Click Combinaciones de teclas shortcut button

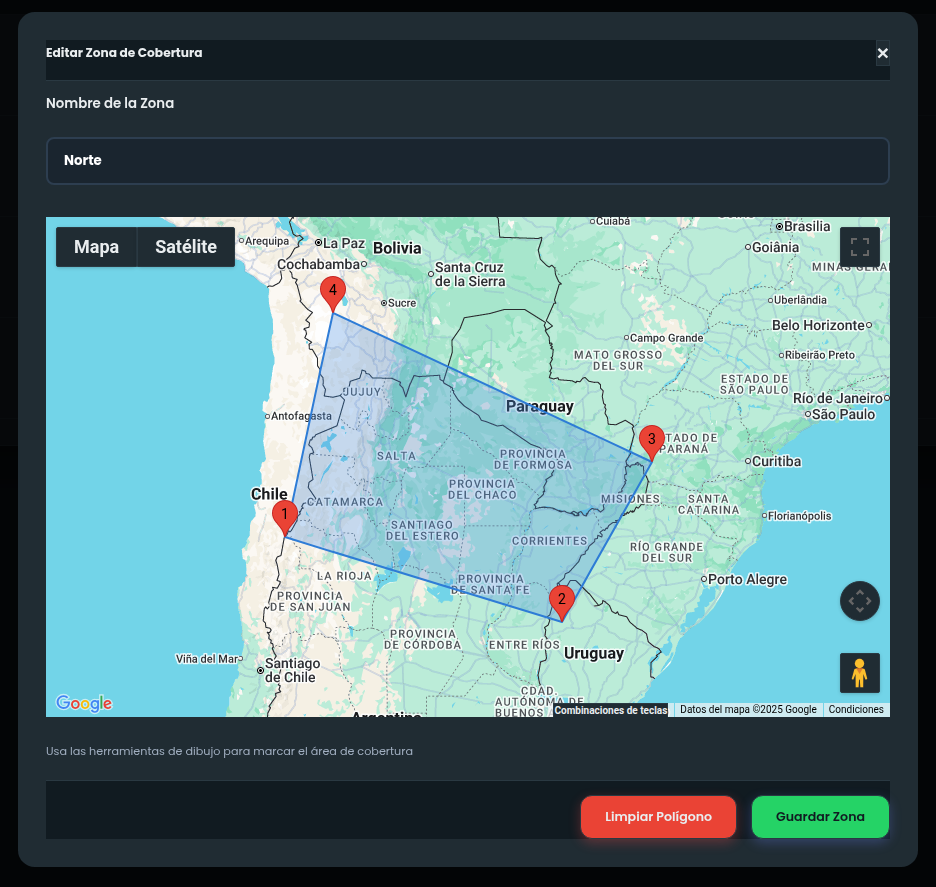[611, 710]
